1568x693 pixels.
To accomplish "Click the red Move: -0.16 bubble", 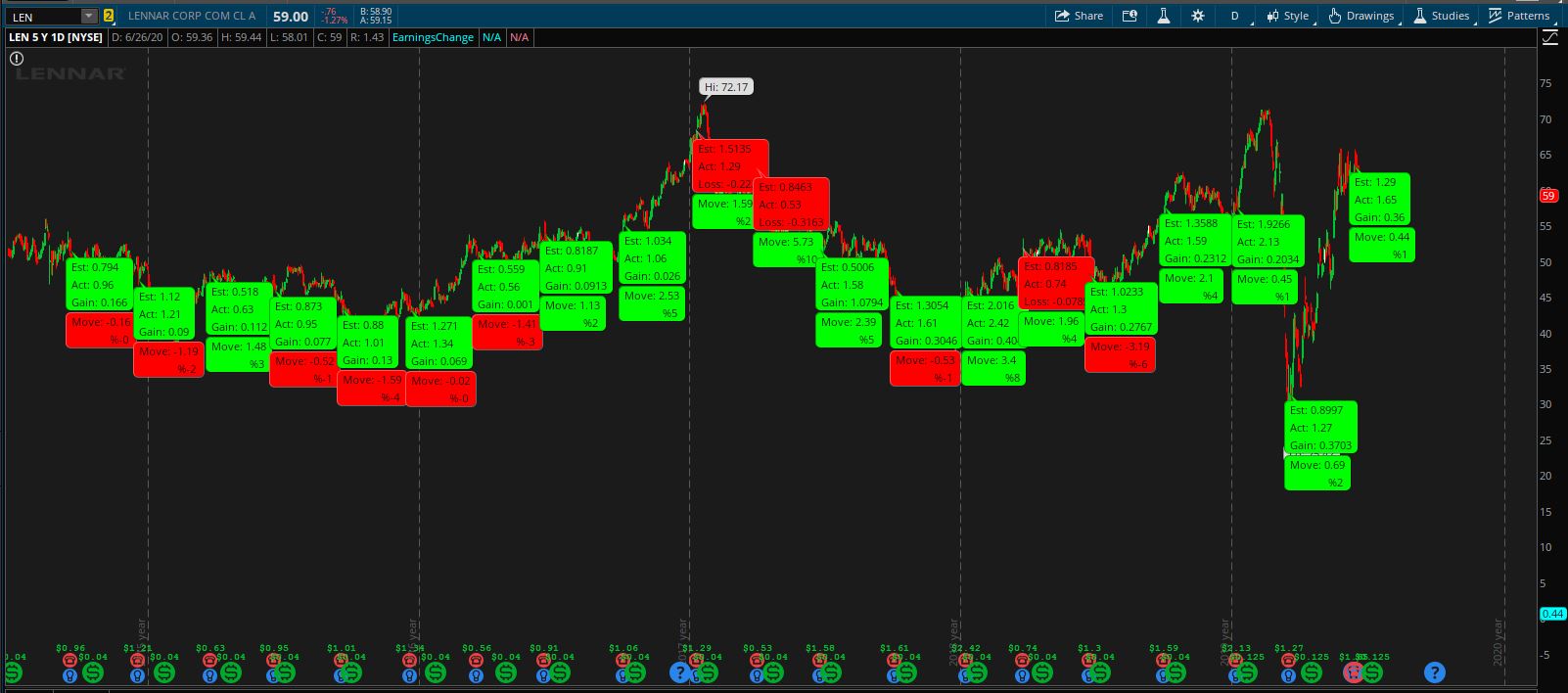I will point(101,330).
